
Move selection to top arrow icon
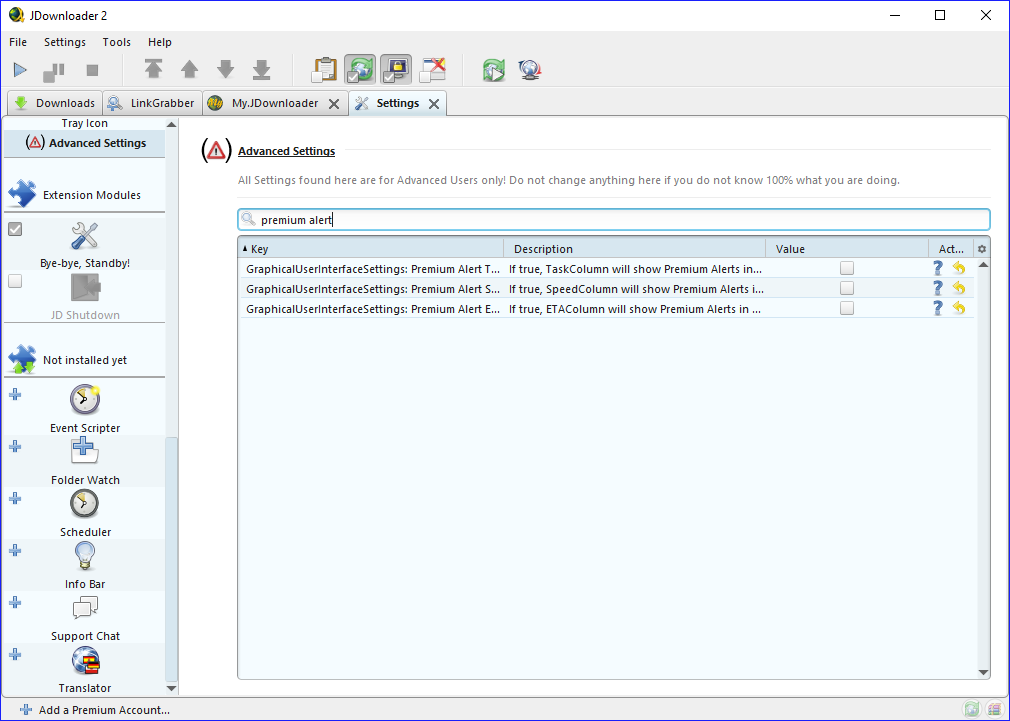pyautogui.click(x=153, y=69)
